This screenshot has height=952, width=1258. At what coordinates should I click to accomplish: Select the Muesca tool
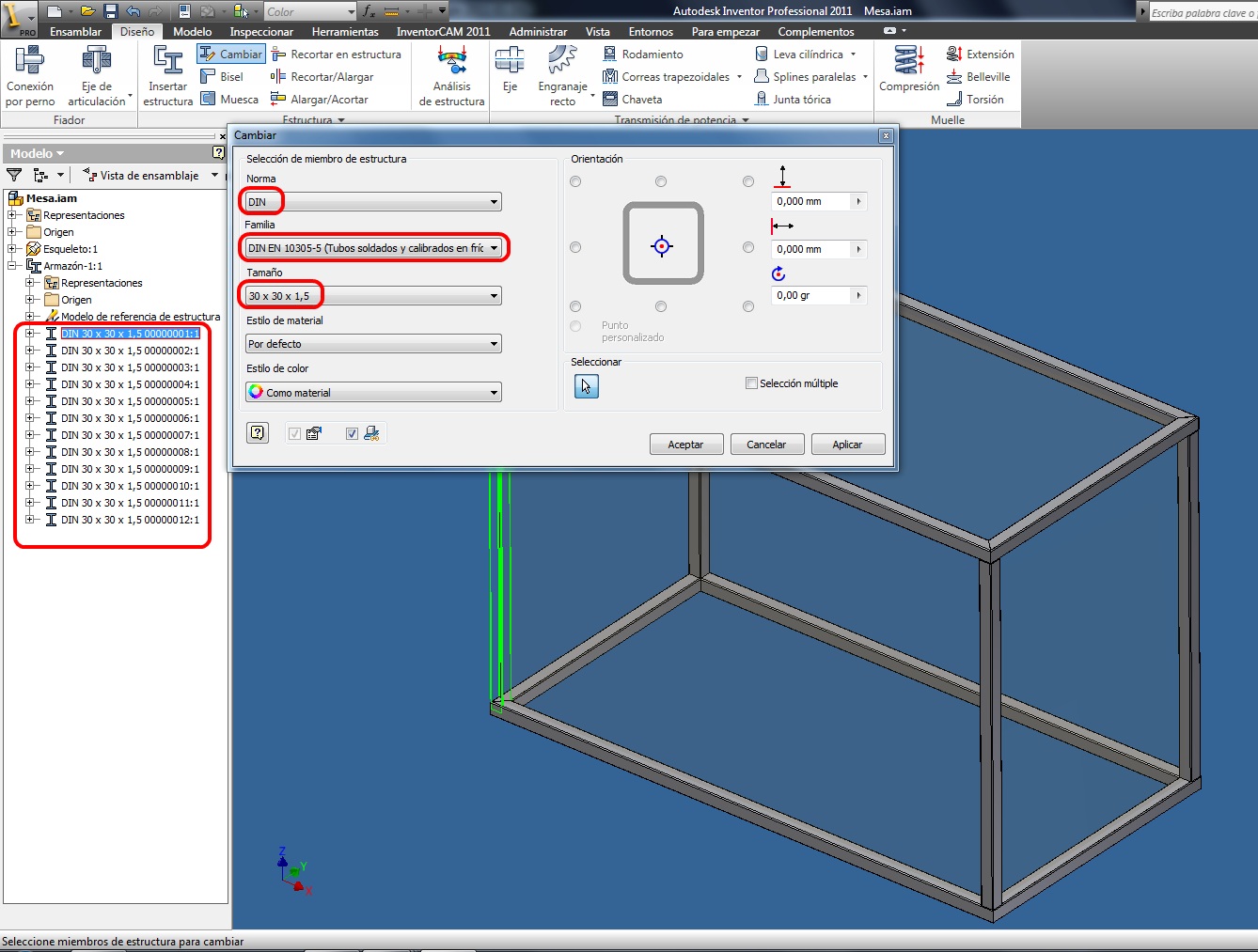229,100
